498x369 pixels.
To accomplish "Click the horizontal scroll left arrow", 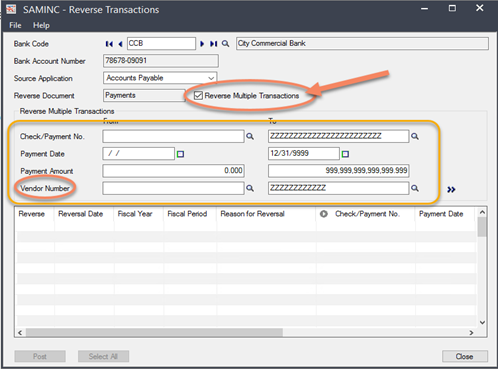I will point(20,333).
